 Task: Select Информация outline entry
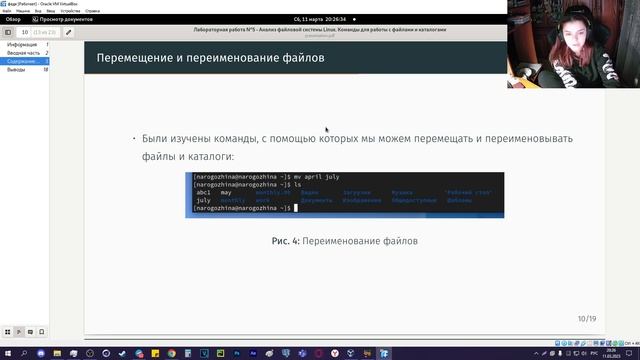point(24,44)
